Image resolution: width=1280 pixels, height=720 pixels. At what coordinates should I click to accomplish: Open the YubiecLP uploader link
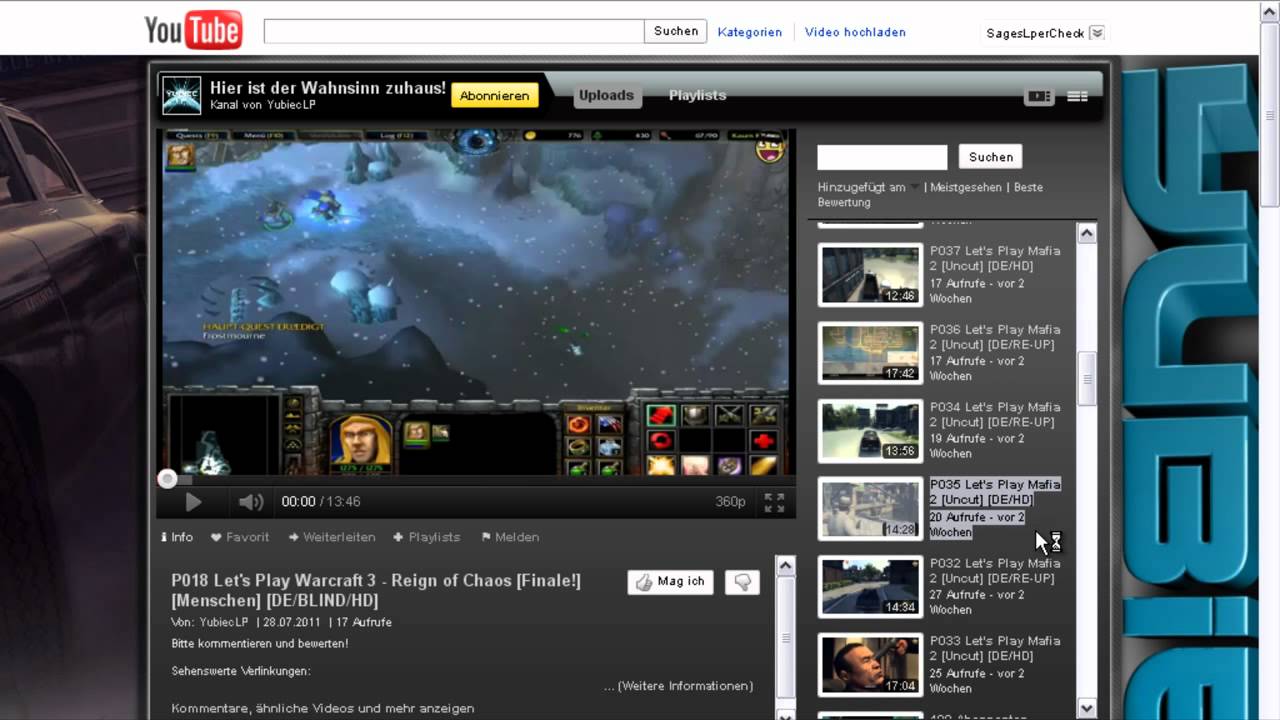click(223, 622)
